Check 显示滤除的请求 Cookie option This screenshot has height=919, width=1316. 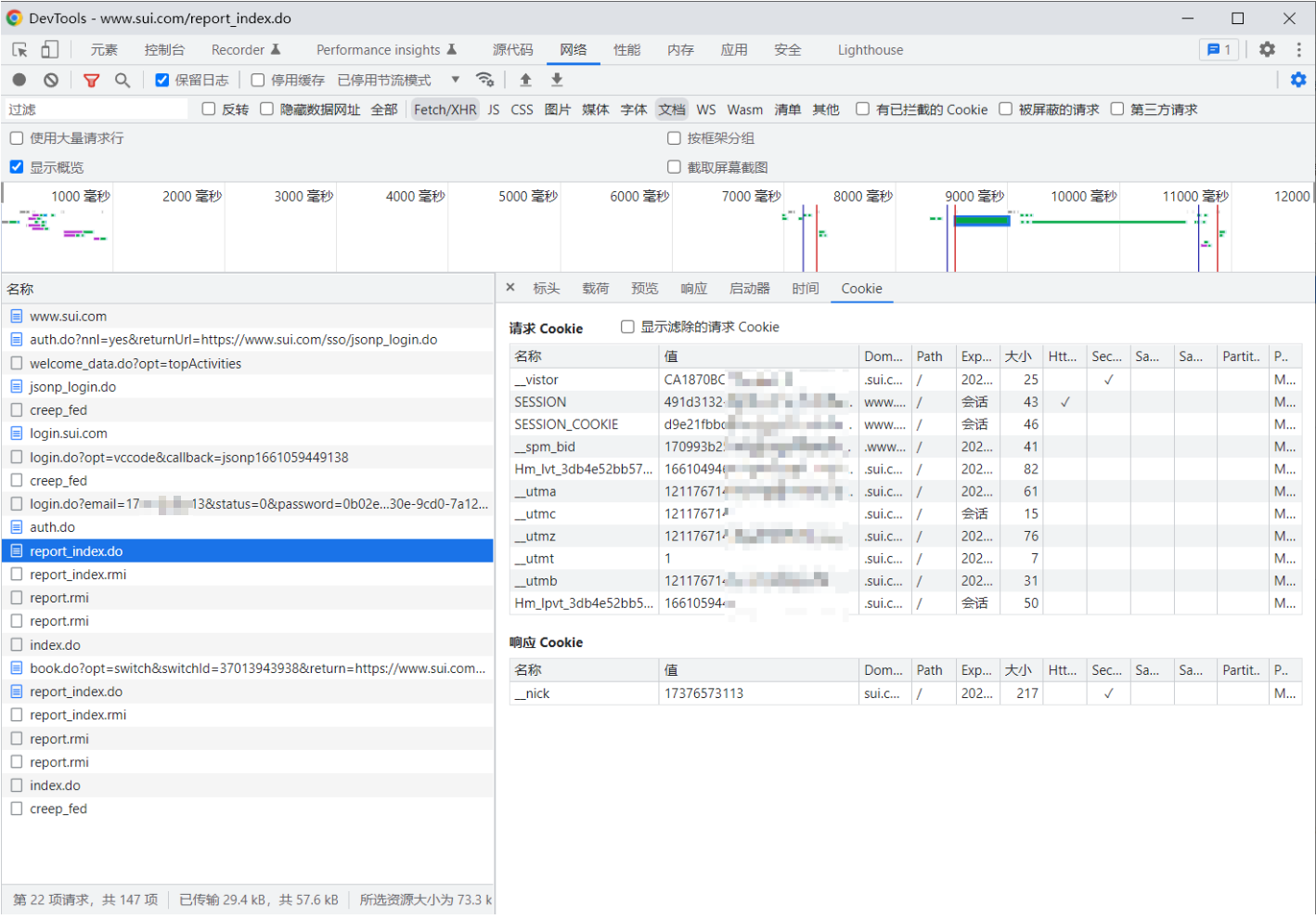(627, 327)
